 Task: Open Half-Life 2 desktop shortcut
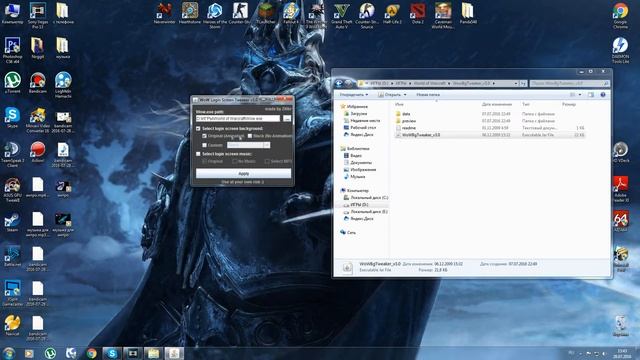[392, 13]
